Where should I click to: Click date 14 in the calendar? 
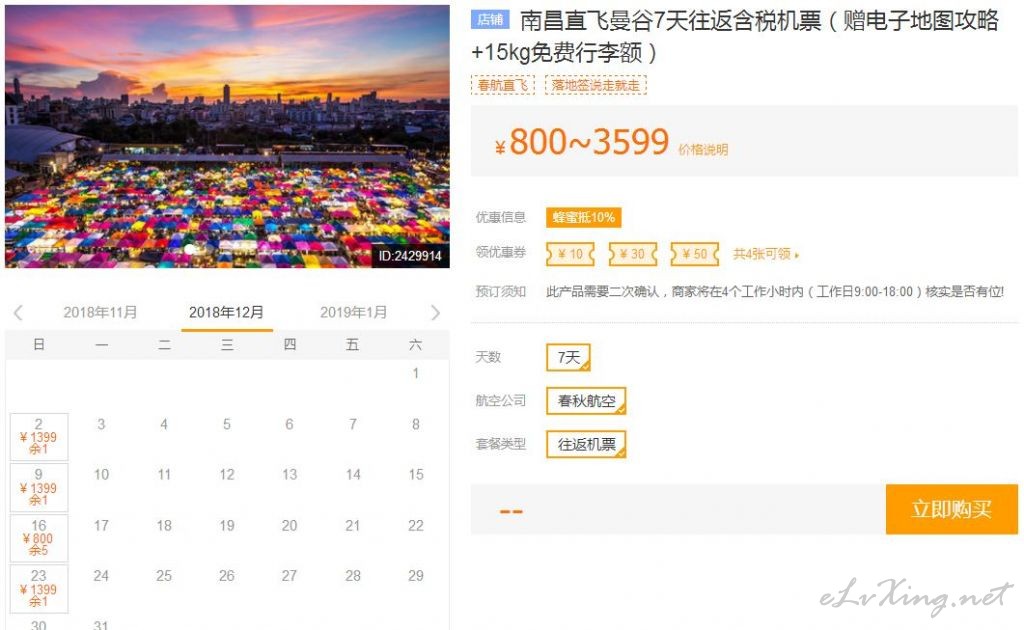(353, 475)
